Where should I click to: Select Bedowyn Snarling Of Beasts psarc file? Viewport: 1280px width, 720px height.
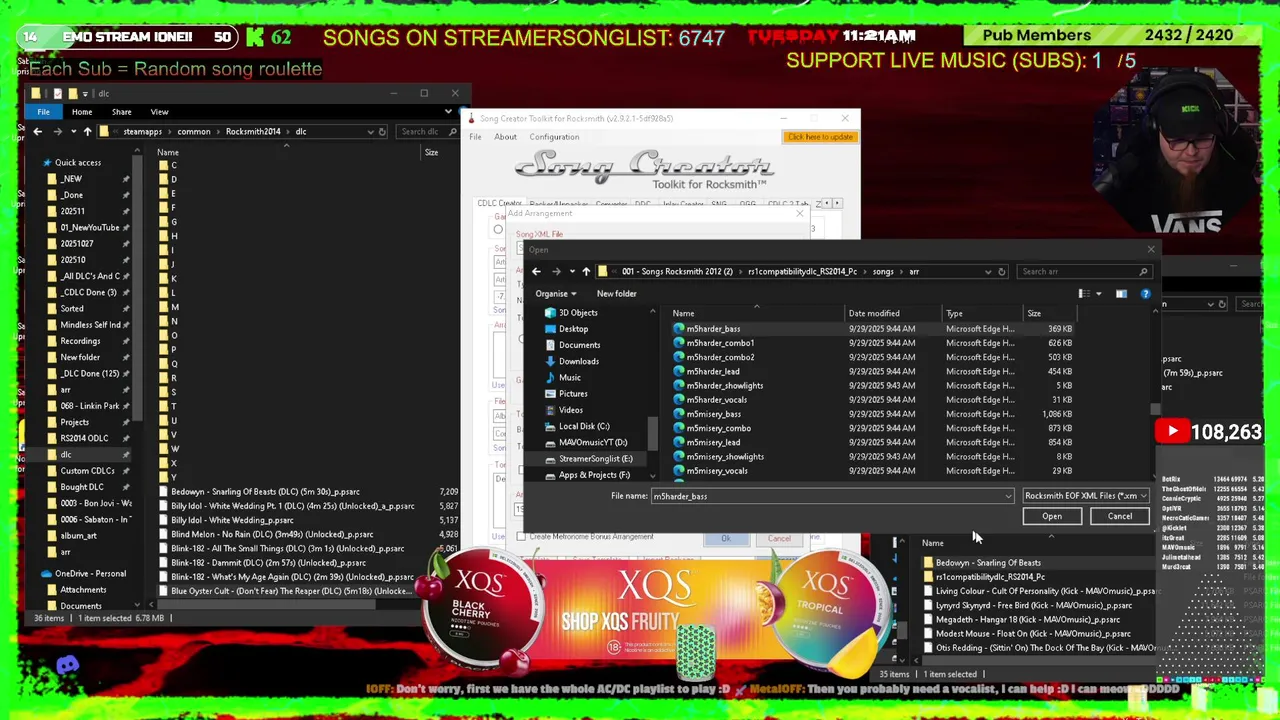point(265,492)
